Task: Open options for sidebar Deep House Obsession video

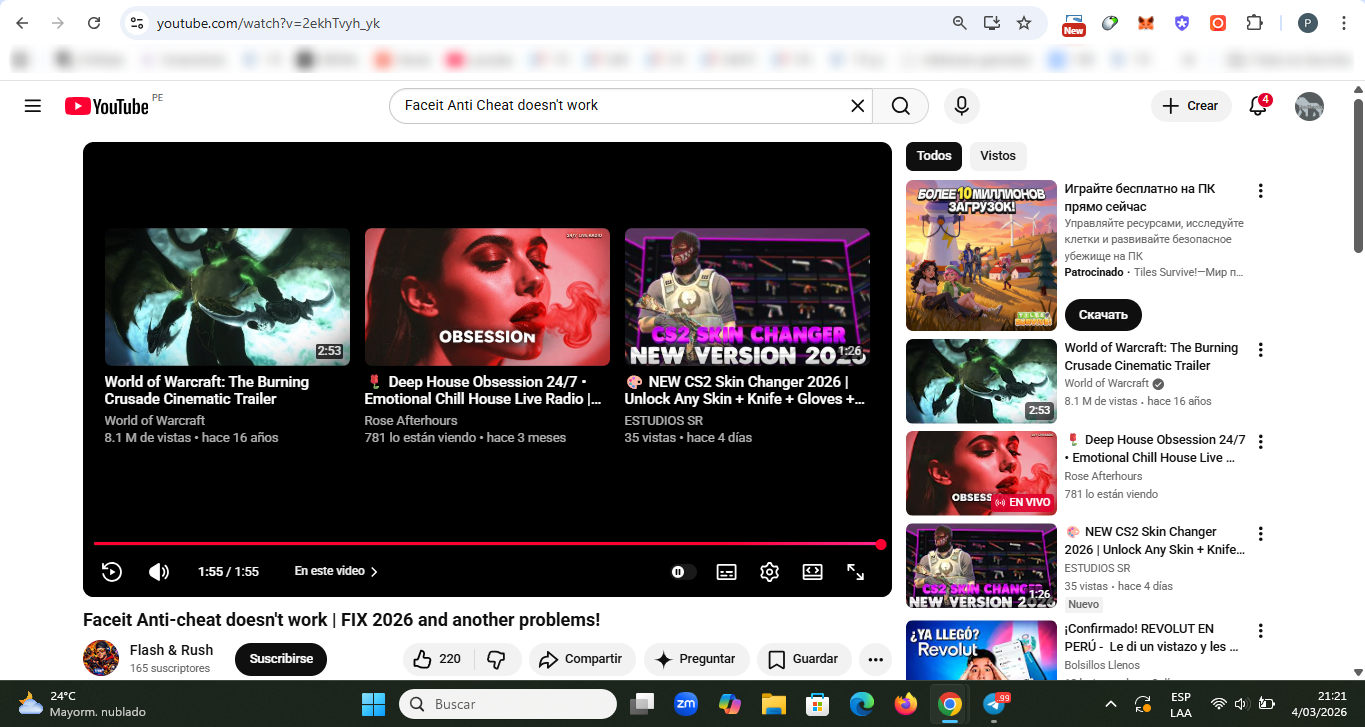Action: tap(1261, 442)
